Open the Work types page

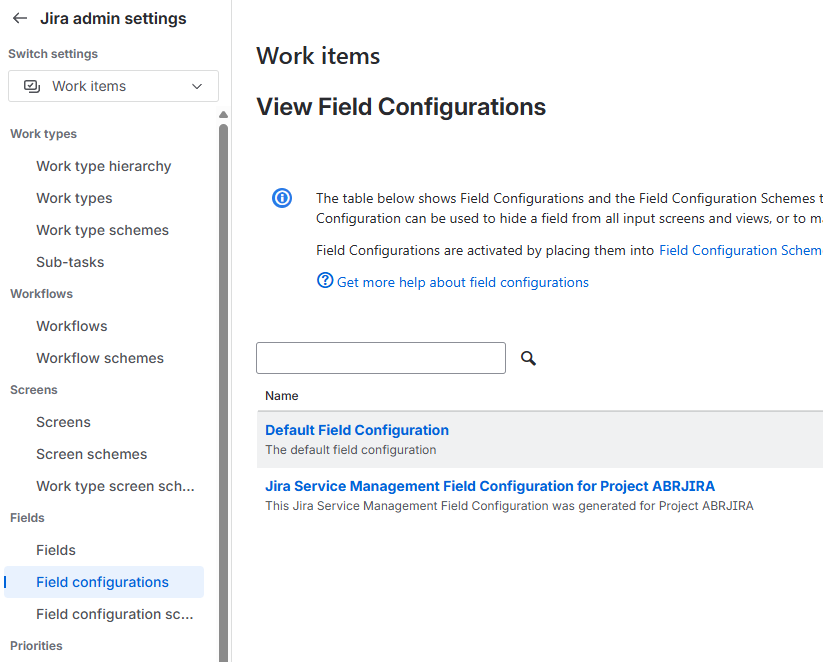coord(74,198)
